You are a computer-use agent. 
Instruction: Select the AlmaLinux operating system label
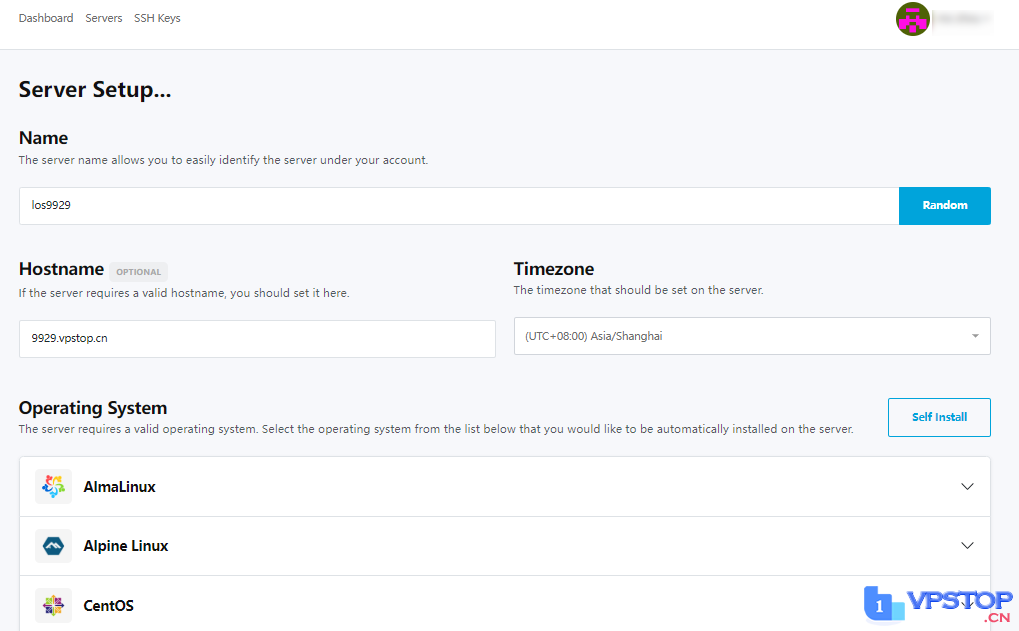pos(119,487)
